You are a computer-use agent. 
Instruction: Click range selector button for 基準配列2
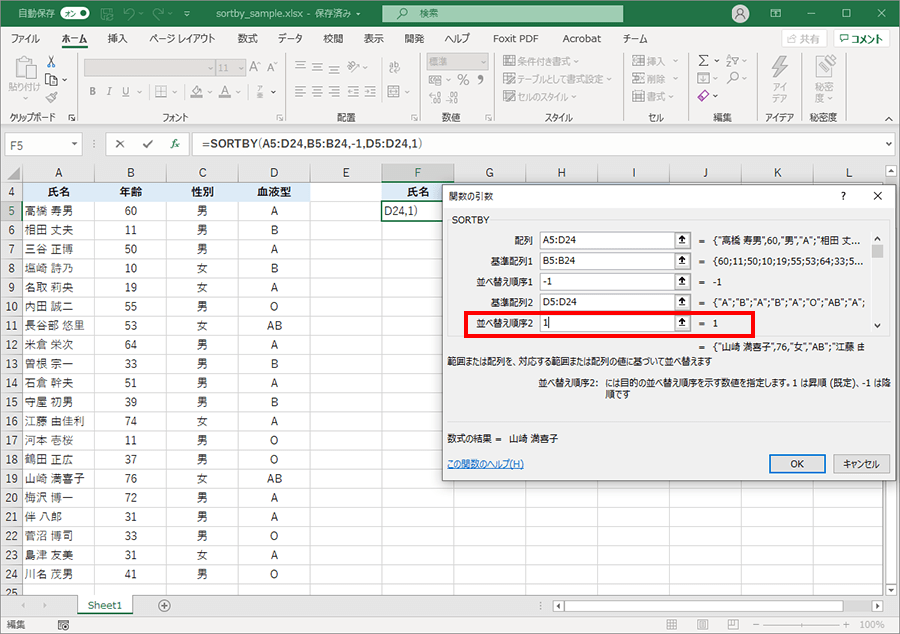click(682, 302)
